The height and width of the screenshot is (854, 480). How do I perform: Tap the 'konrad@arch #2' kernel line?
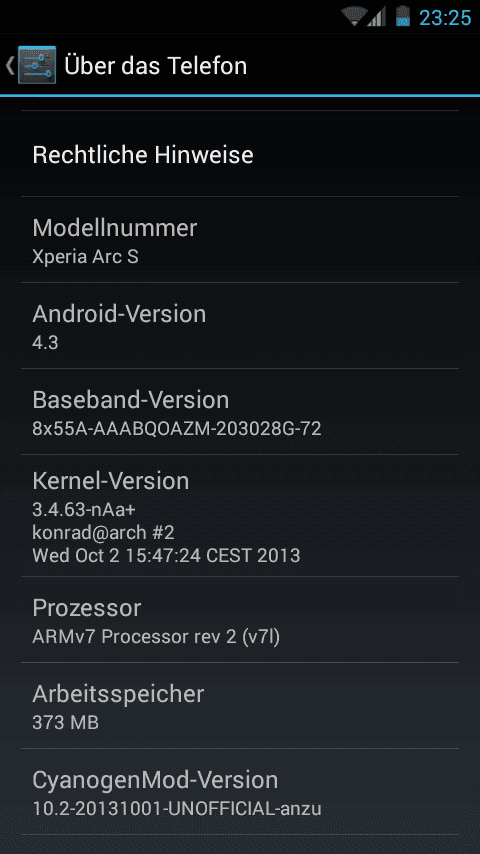tap(104, 532)
